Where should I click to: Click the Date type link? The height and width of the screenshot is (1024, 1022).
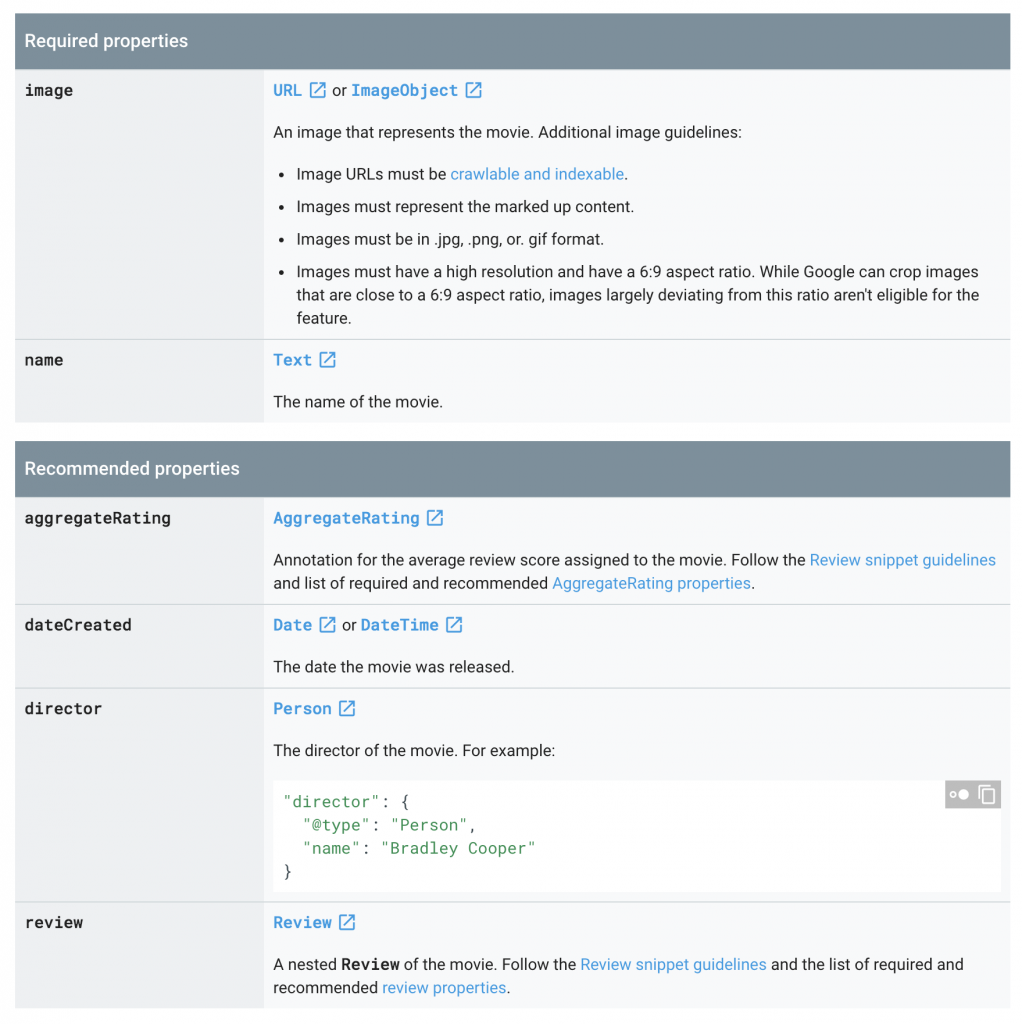(x=293, y=625)
